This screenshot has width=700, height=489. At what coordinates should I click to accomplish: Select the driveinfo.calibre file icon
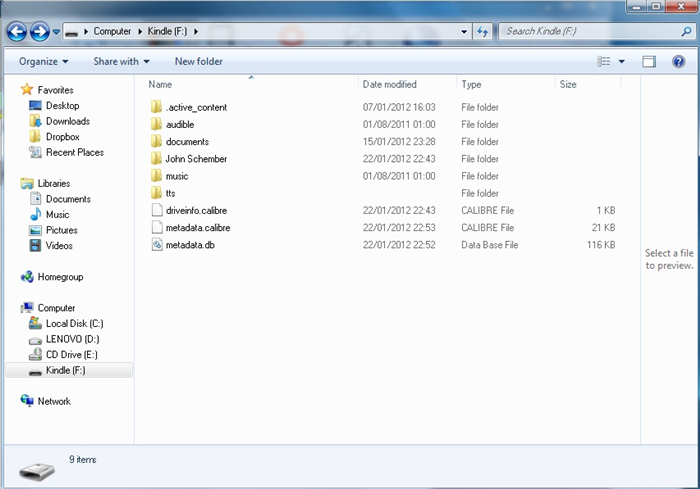pyautogui.click(x=157, y=210)
